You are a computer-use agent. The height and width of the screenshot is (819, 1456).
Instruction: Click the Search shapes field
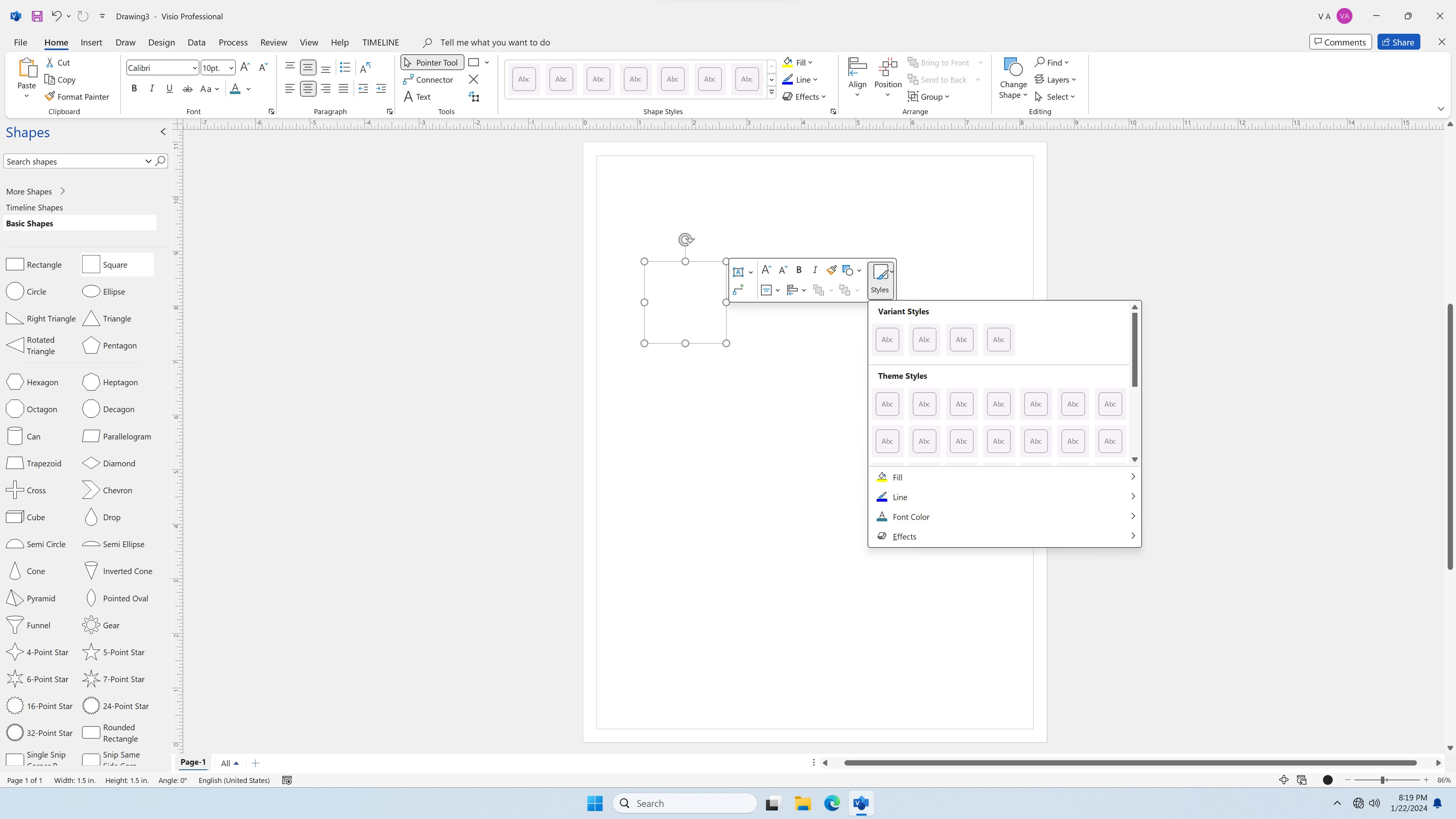(x=74, y=161)
